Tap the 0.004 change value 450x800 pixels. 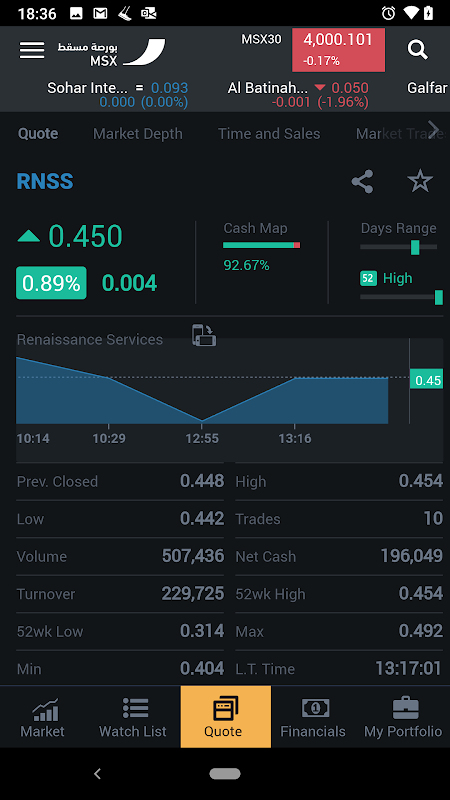(x=130, y=283)
